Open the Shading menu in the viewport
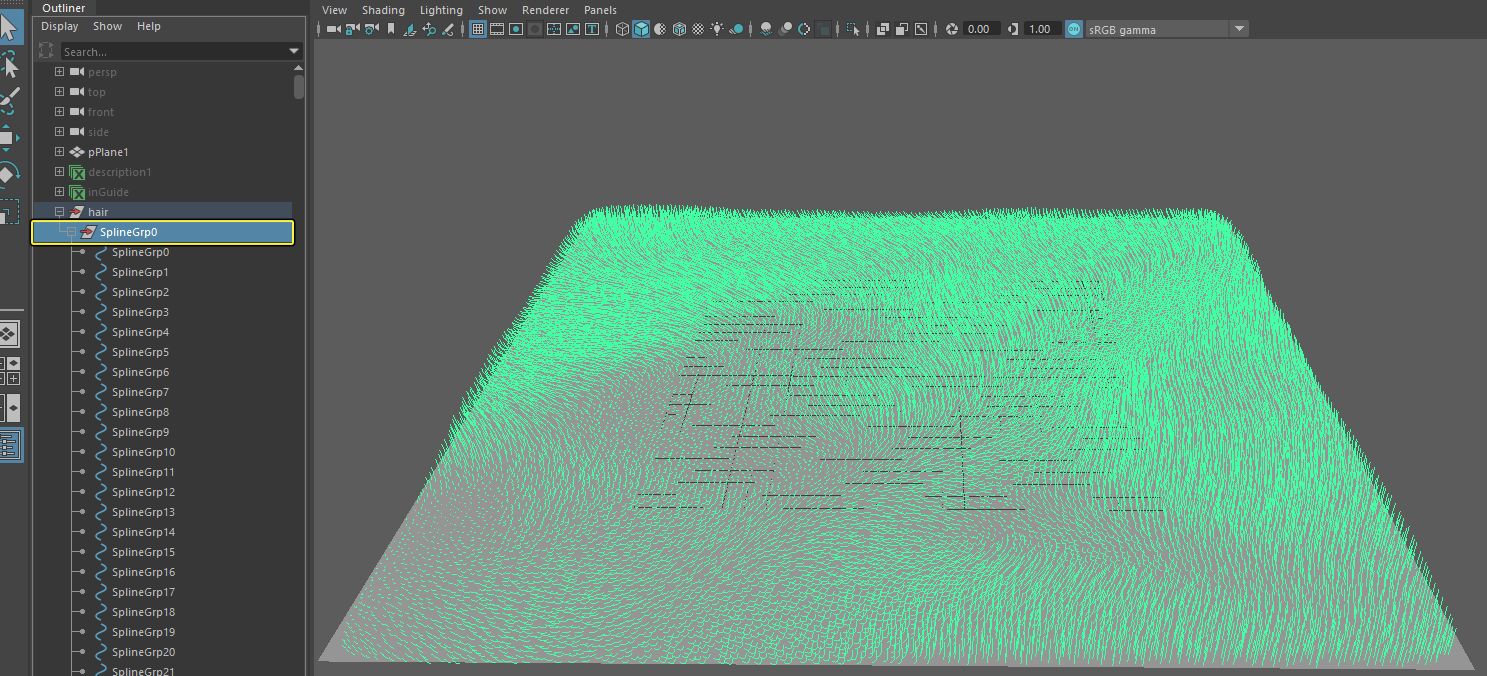 383,10
